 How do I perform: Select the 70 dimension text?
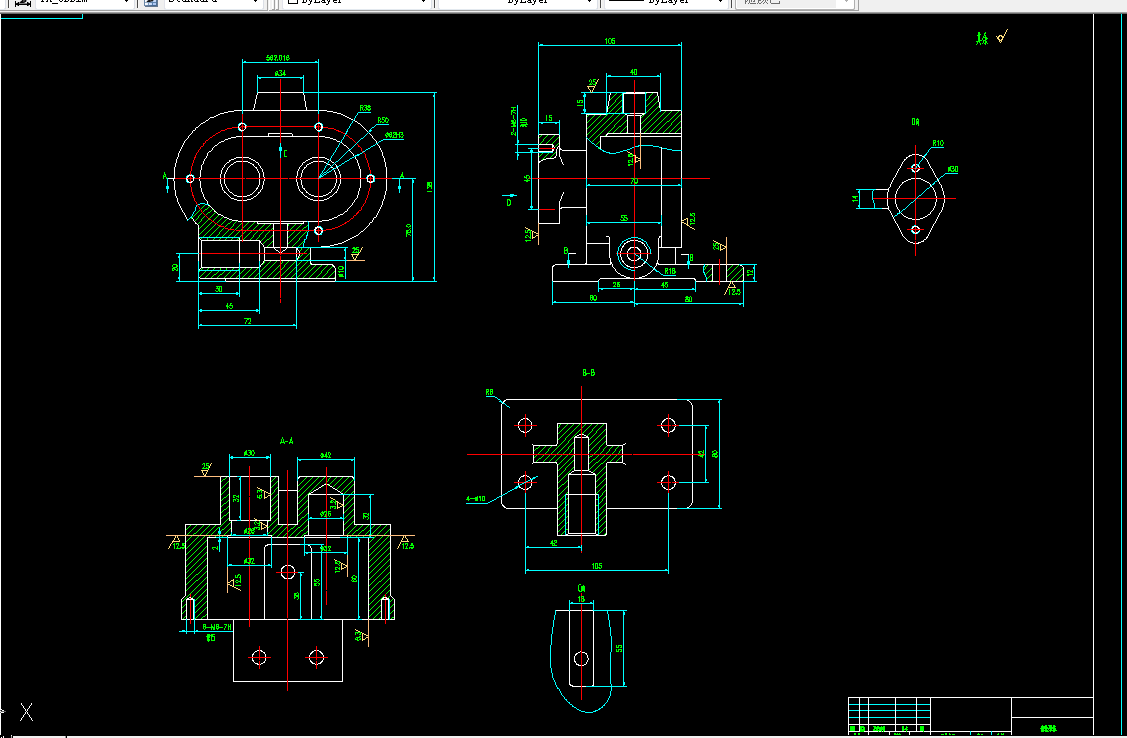click(x=634, y=181)
